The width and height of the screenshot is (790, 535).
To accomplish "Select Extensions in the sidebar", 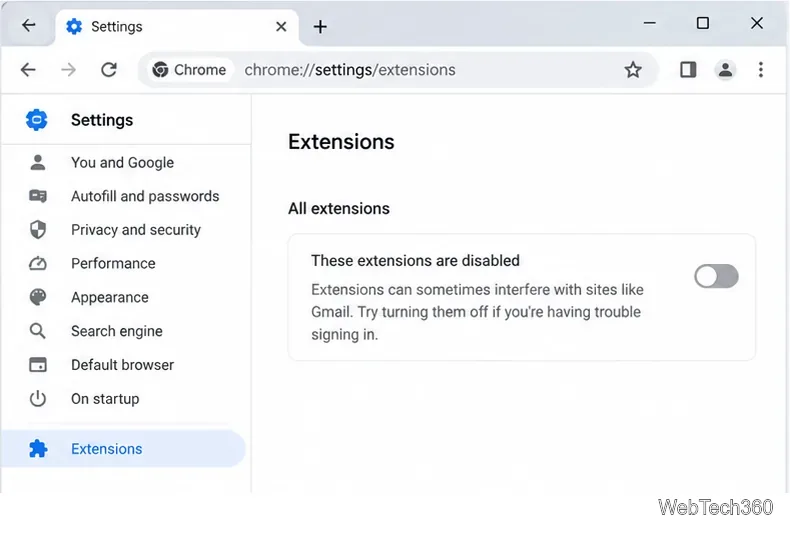I will coord(123,448).
